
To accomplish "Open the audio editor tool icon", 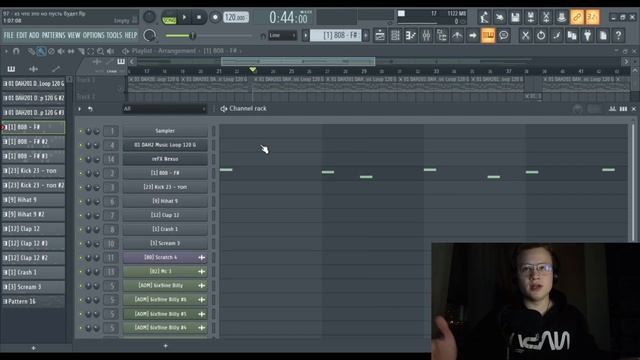I will (x=556, y=36).
